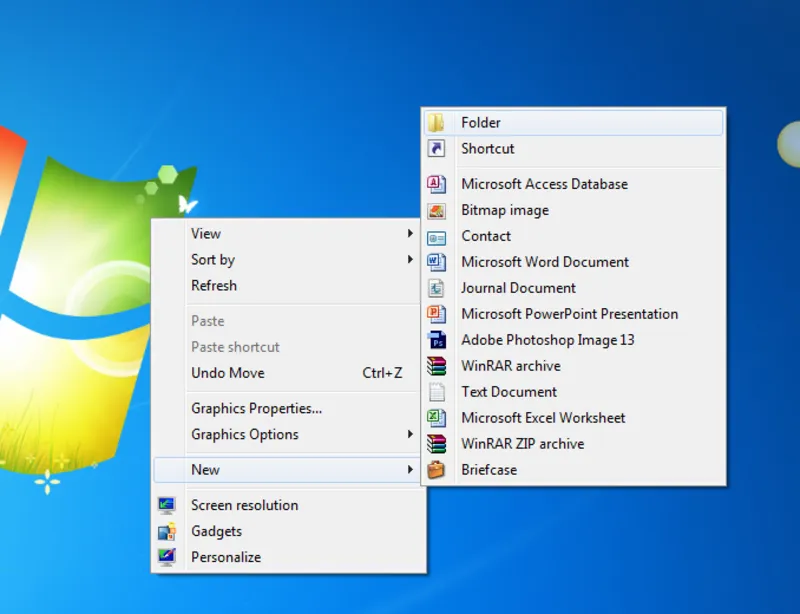The width and height of the screenshot is (800, 614).
Task: Create a new WinRAR ZIP archive
Action: pos(573,444)
